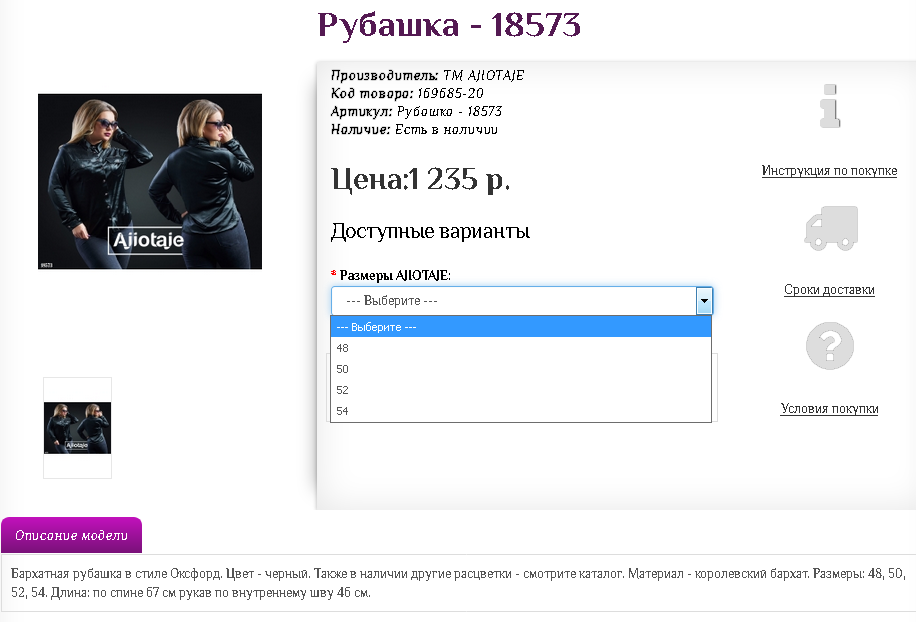Click the product title "Рубашка - 18573"
Screen dimensions: 916x622
[449, 24]
